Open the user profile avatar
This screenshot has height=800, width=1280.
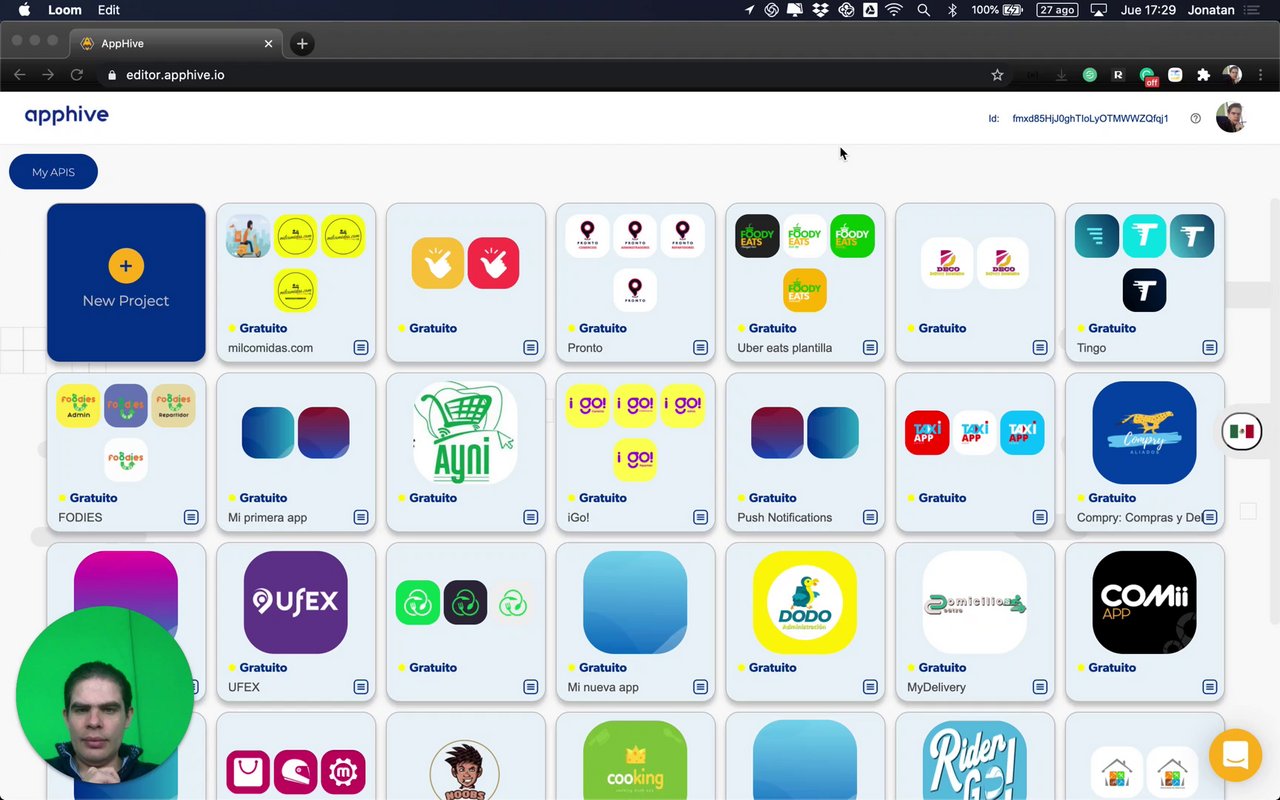1231,117
